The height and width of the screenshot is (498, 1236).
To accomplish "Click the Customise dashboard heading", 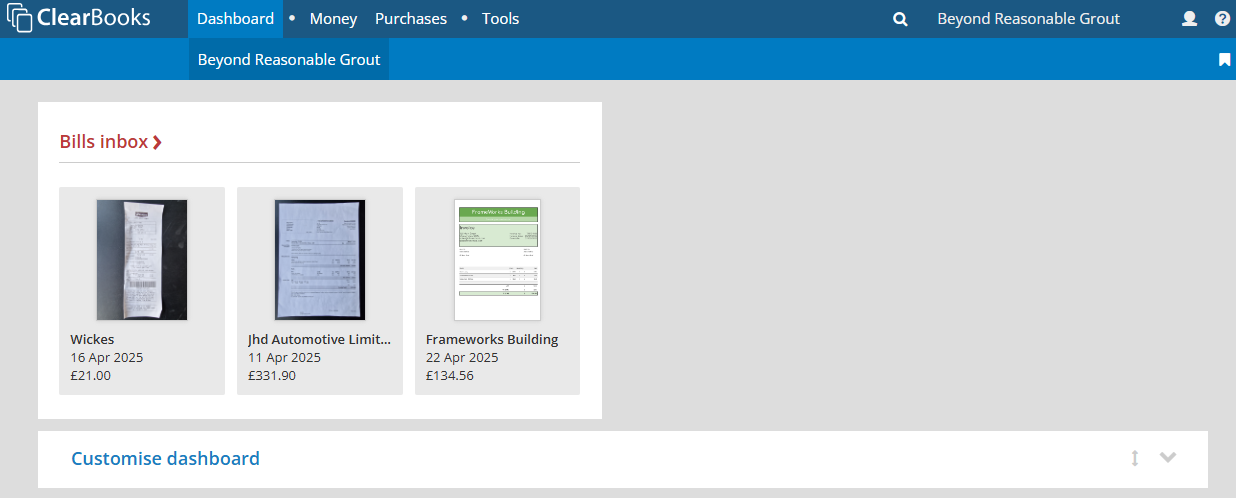I will [166, 459].
